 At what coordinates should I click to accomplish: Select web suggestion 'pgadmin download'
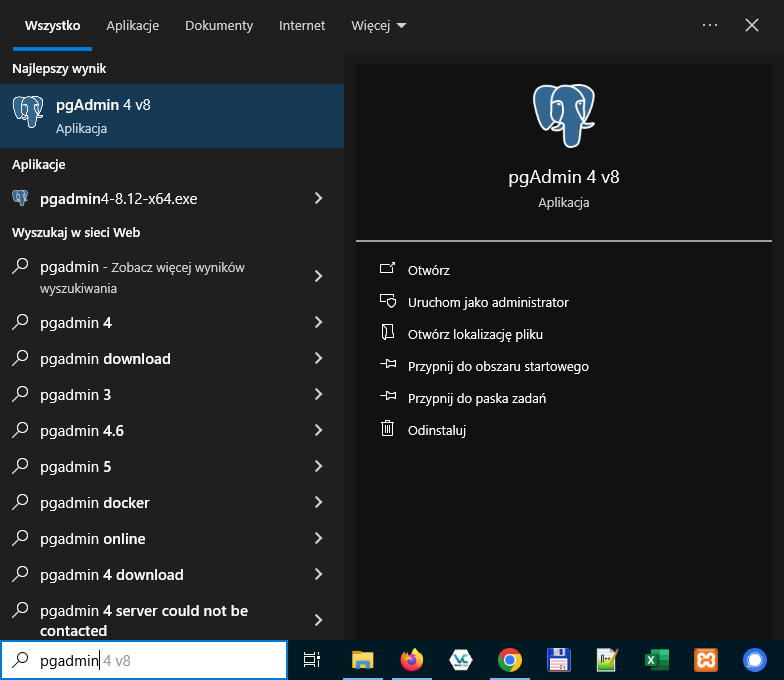pos(172,358)
